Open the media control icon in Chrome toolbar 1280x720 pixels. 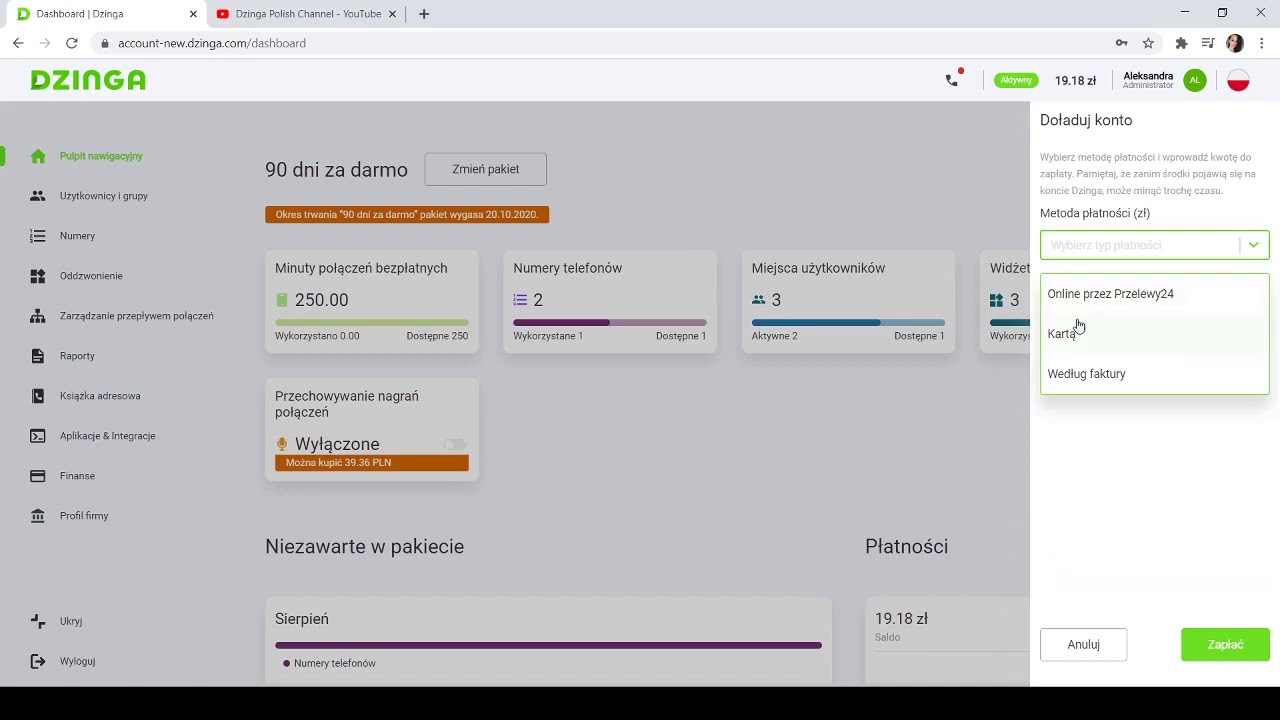pyautogui.click(x=1208, y=43)
